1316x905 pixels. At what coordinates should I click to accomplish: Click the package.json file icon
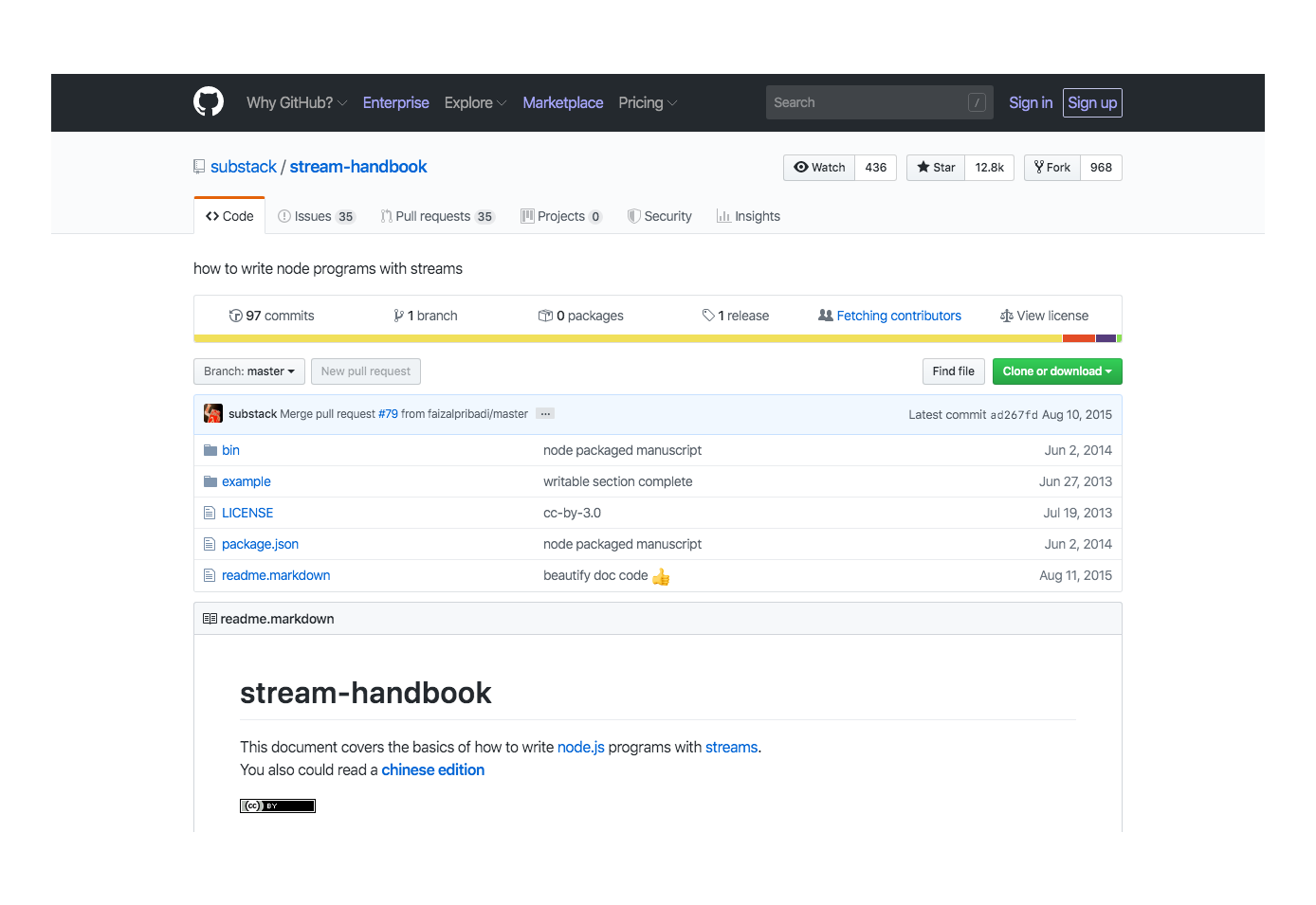tap(210, 544)
